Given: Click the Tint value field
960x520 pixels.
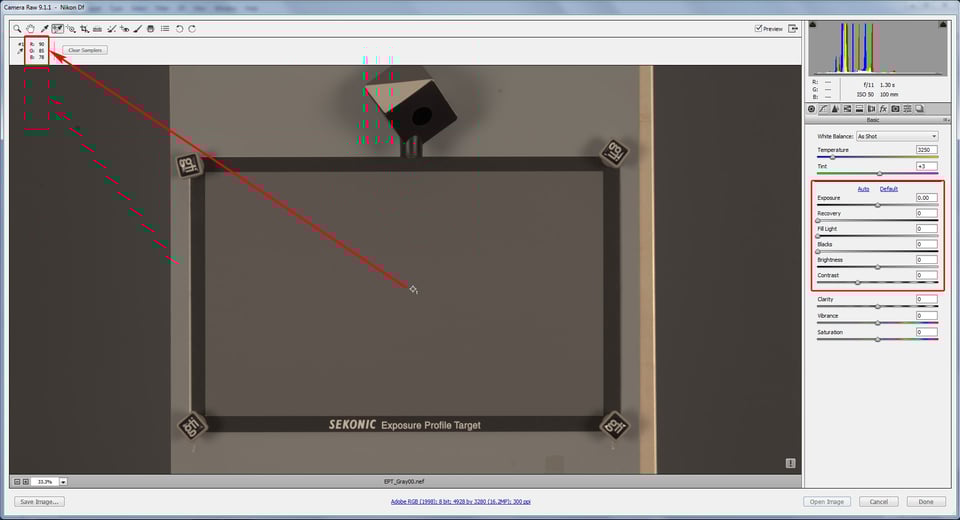Looking at the screenshot, I should [927, 166].
